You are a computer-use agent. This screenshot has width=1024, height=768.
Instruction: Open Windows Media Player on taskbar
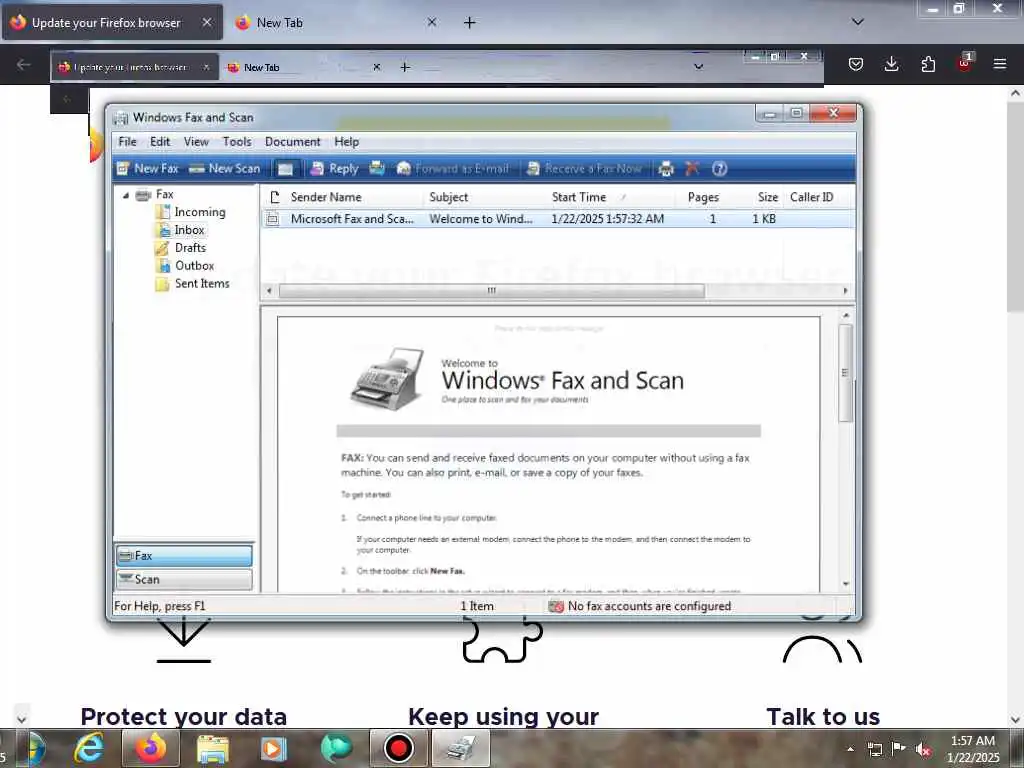click(274, 748)
